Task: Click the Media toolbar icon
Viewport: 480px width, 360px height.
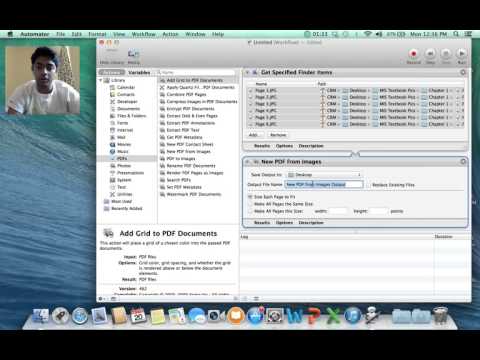Action: click(x=134, y=55)
